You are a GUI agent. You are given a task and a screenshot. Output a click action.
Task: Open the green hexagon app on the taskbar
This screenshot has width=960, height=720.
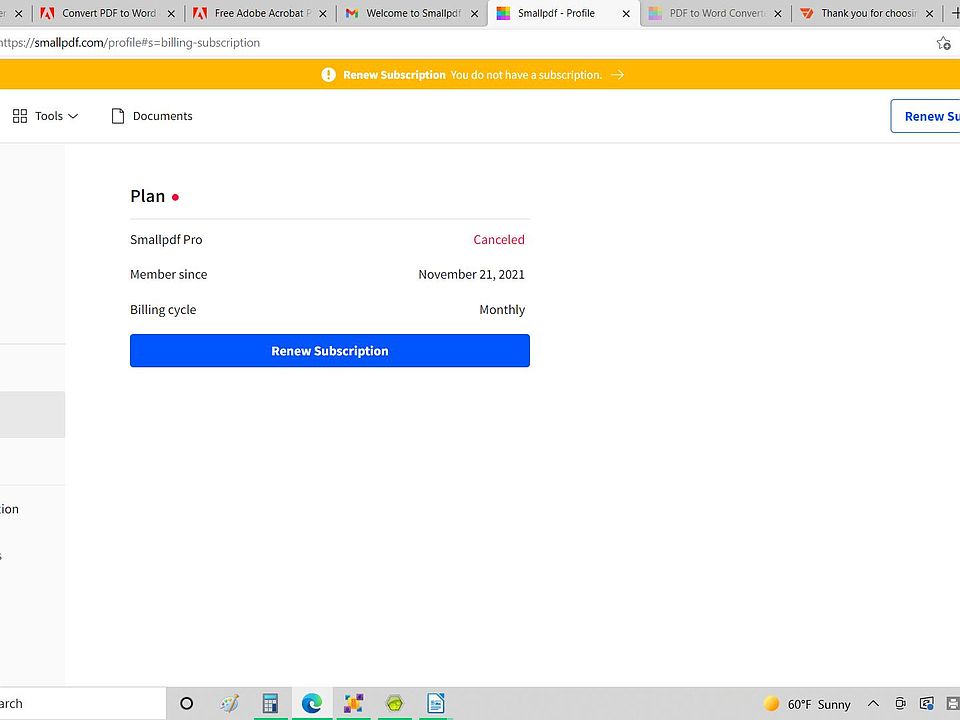(x=395, y=703)
